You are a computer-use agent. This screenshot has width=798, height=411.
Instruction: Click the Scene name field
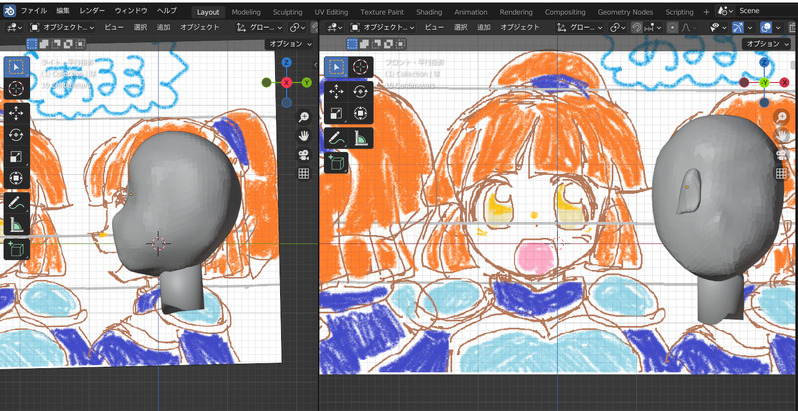point(766,11)
